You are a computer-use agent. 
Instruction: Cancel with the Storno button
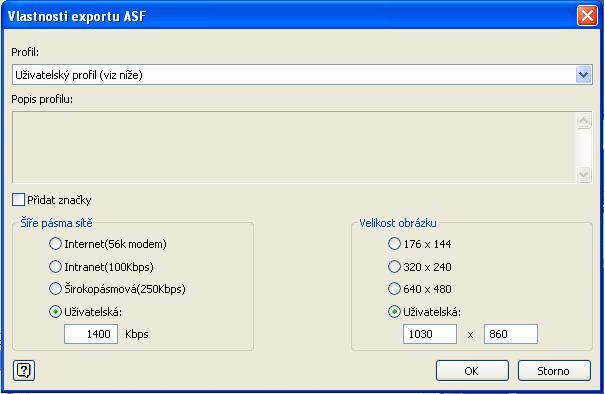[554, 371]
